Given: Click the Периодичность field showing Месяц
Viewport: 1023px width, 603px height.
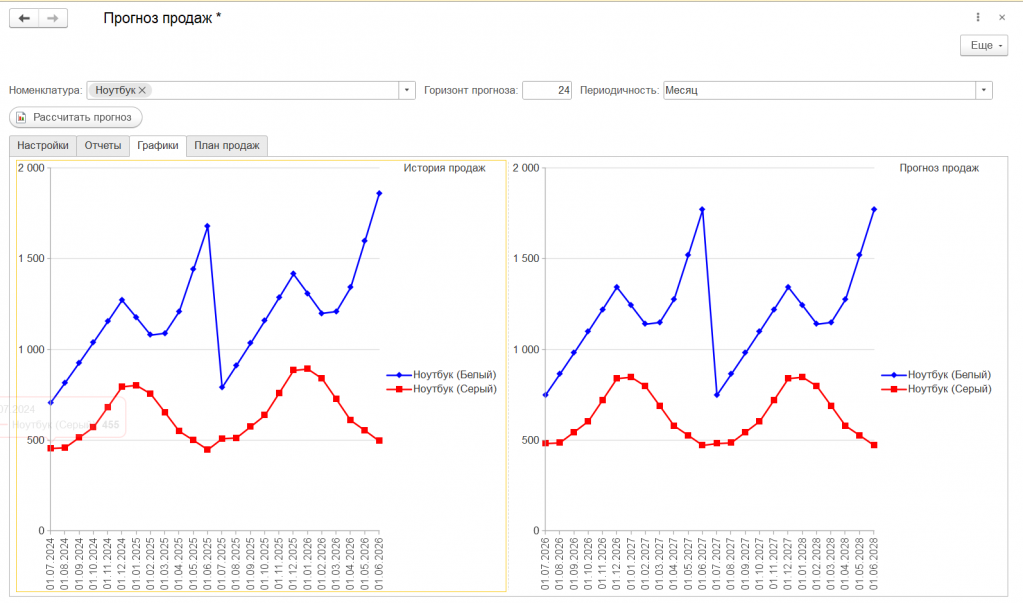Looking at the screenshot, I should tap(819, 90).
